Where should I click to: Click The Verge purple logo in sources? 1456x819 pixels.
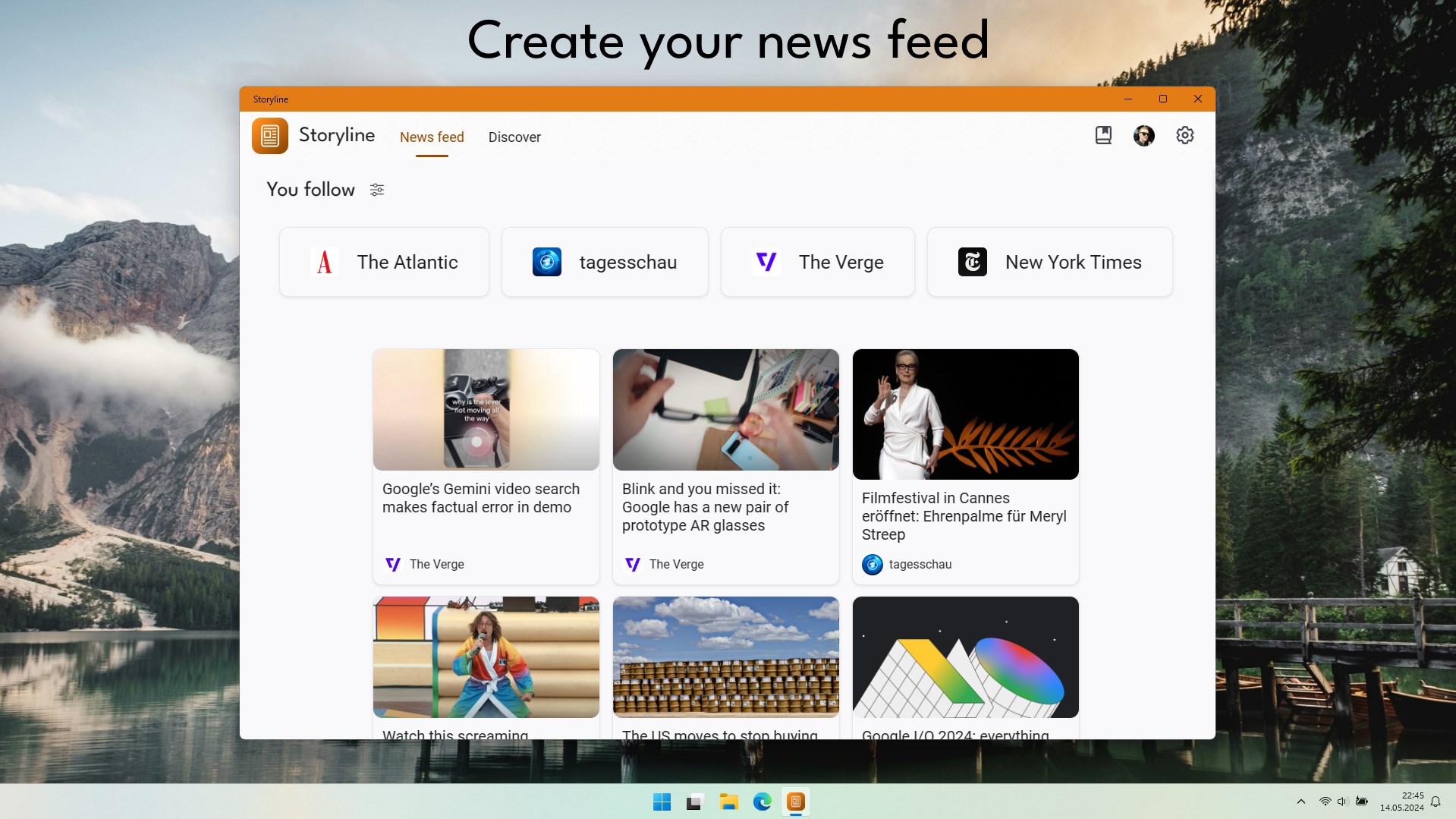click(766, 262)
